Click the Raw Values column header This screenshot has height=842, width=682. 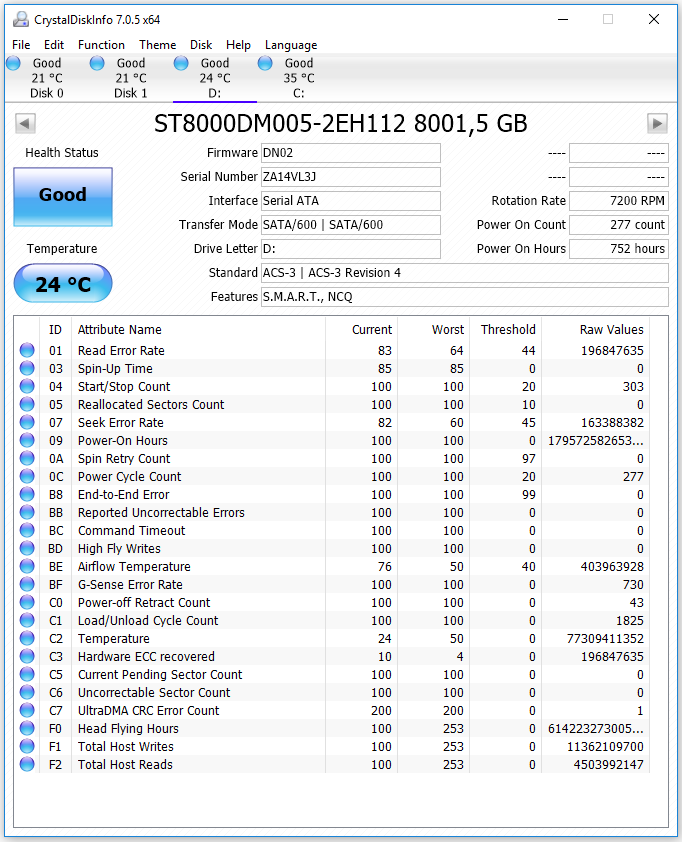(x=595, y=330)
